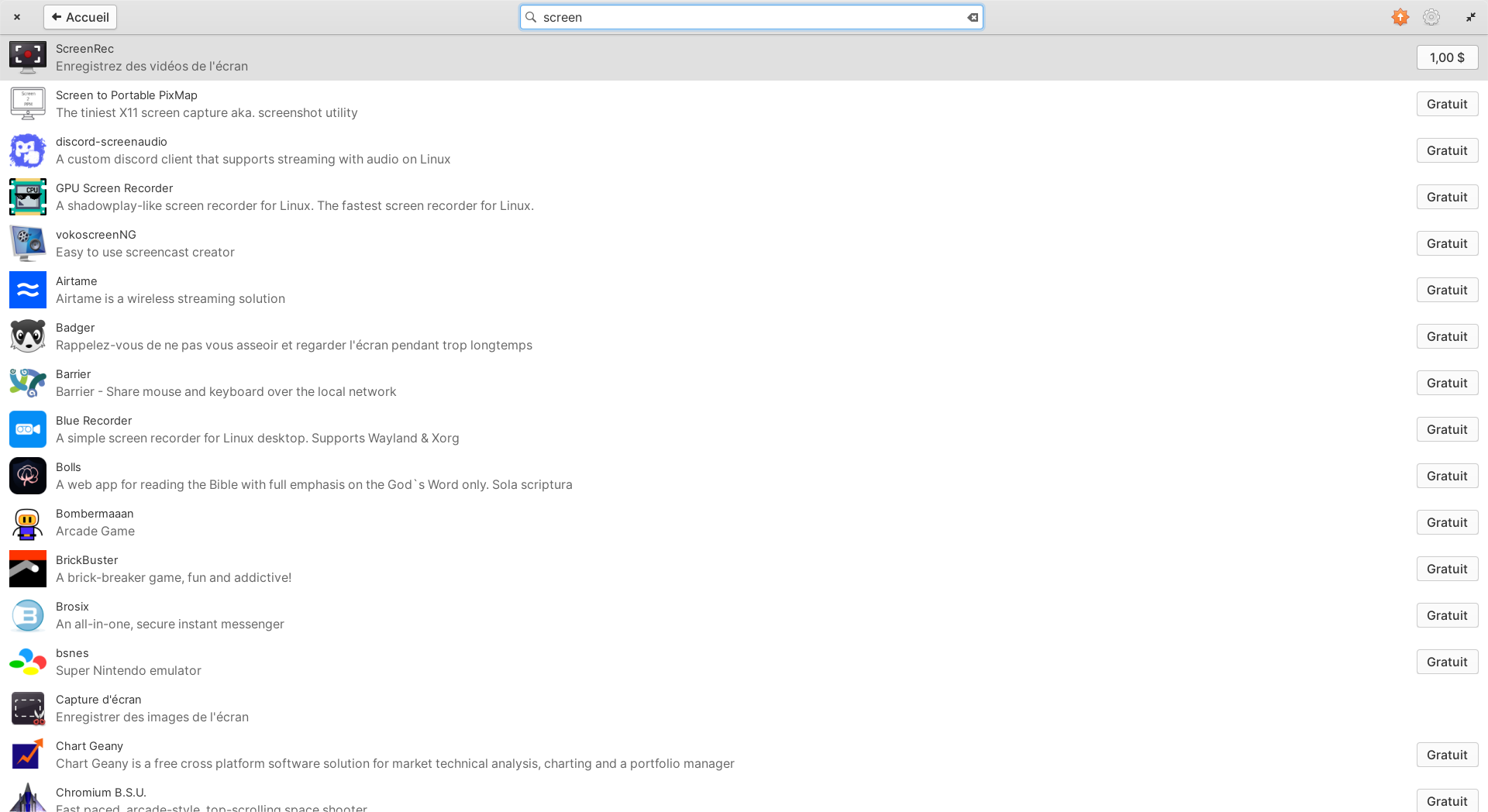
Task: Click Gratuit next to Screen to Portable PixMap
Action: pyautogui.click(x=1446, y=103)
